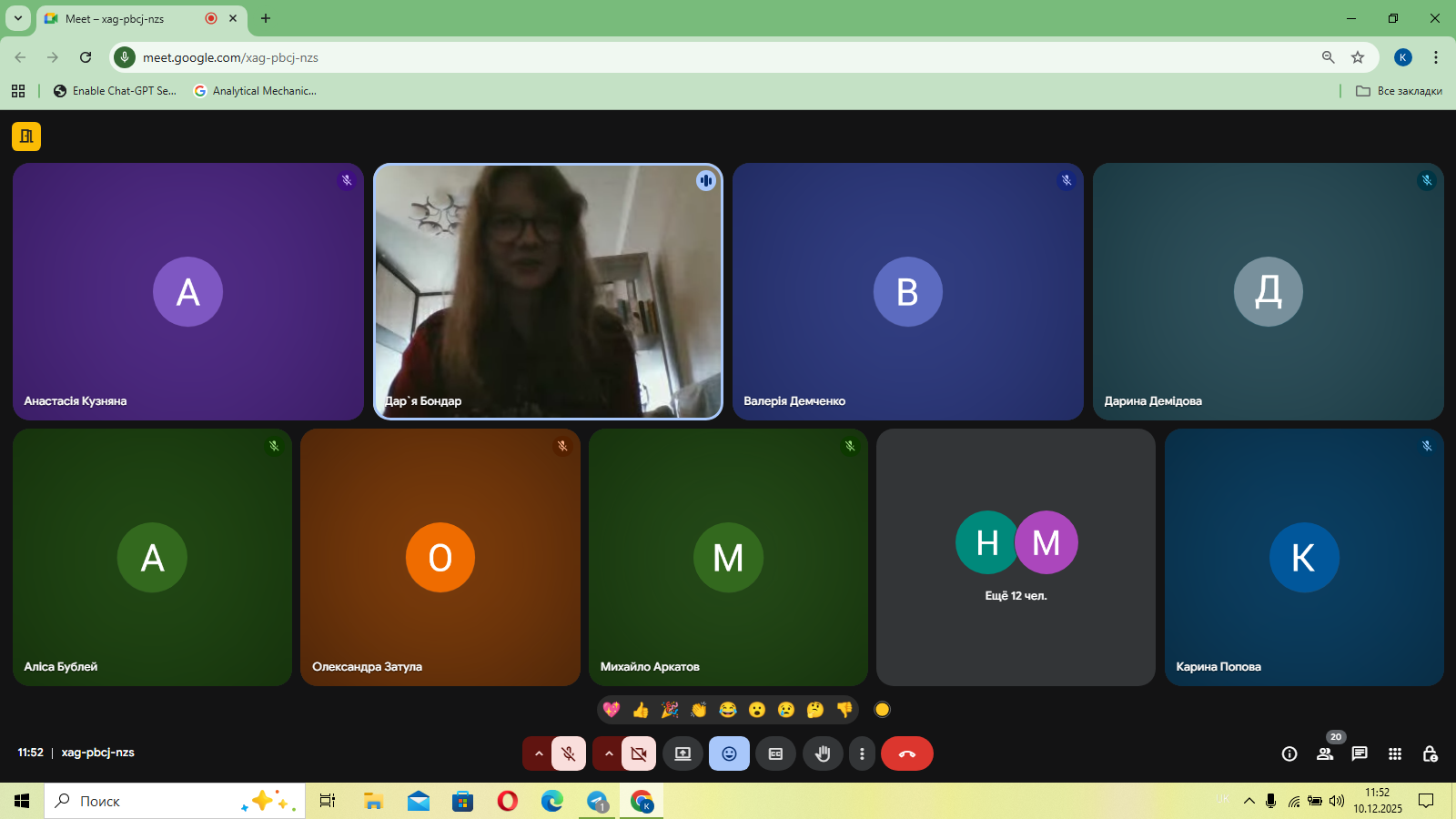Image resolution: width=1456 pixels, height=819 pixels.
Task: Open more options three-dot menu
Action: tap(862, 753)
